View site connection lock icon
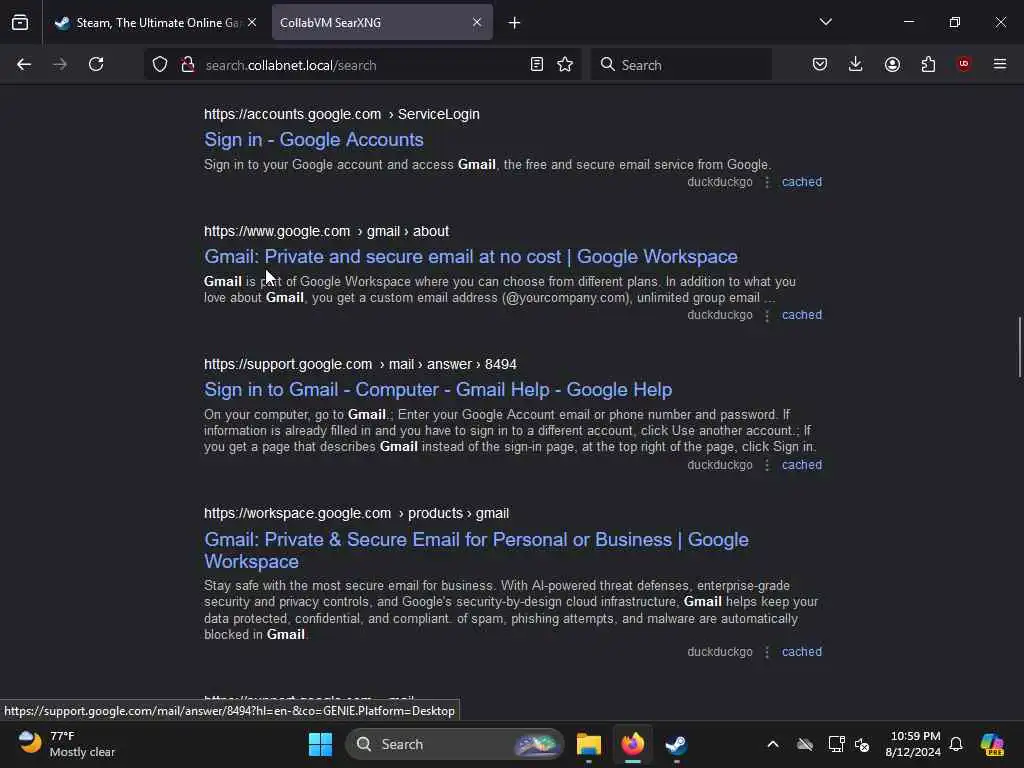The width and height of the screenshot is (1024, 768). click(188, 65)
